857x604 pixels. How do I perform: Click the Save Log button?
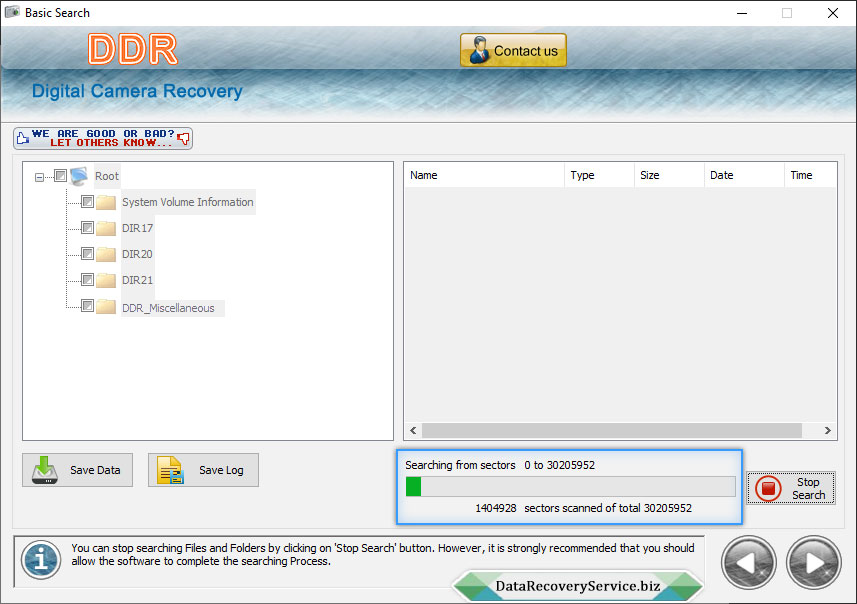point(203,470)
